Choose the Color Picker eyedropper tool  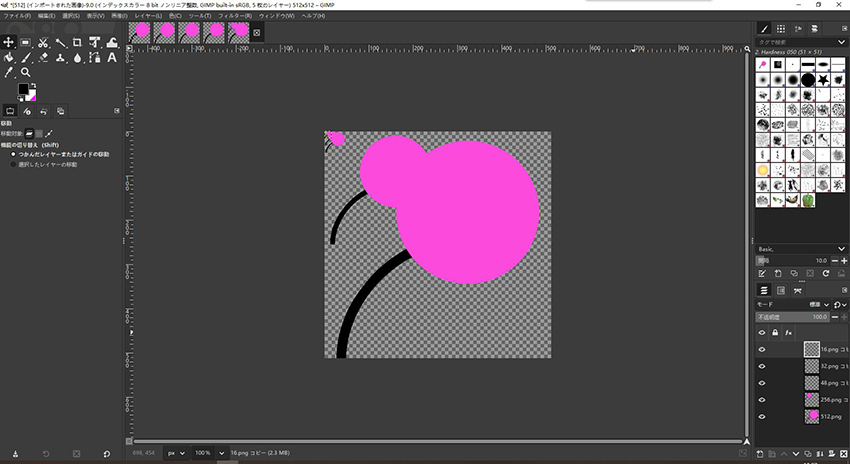(x=9, y=73)
